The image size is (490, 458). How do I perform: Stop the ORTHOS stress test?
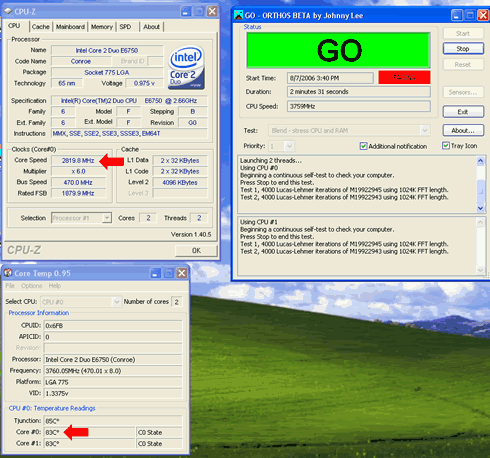pos(463,49)
